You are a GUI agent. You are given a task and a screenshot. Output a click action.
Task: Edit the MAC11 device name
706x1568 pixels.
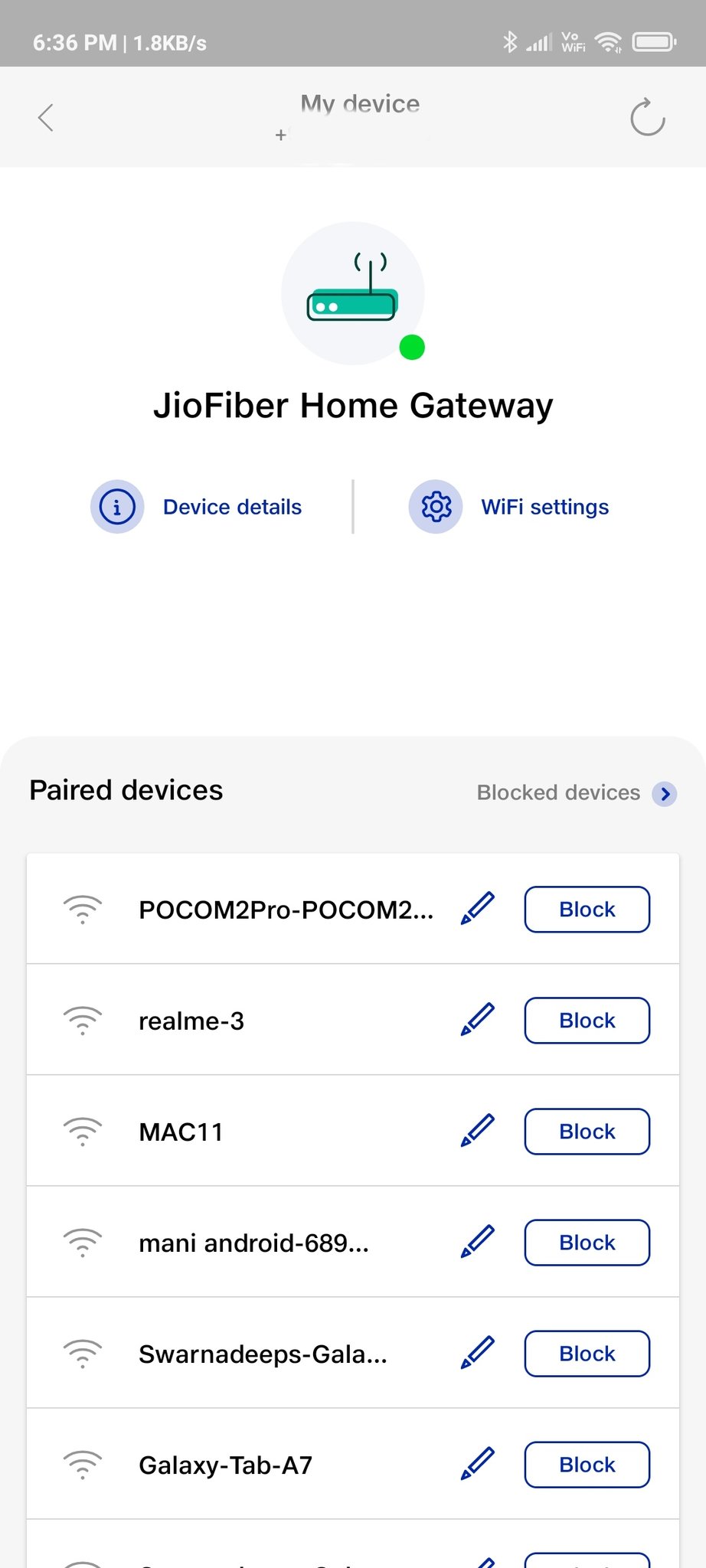pyautogui.click(x=478, y=1131)
